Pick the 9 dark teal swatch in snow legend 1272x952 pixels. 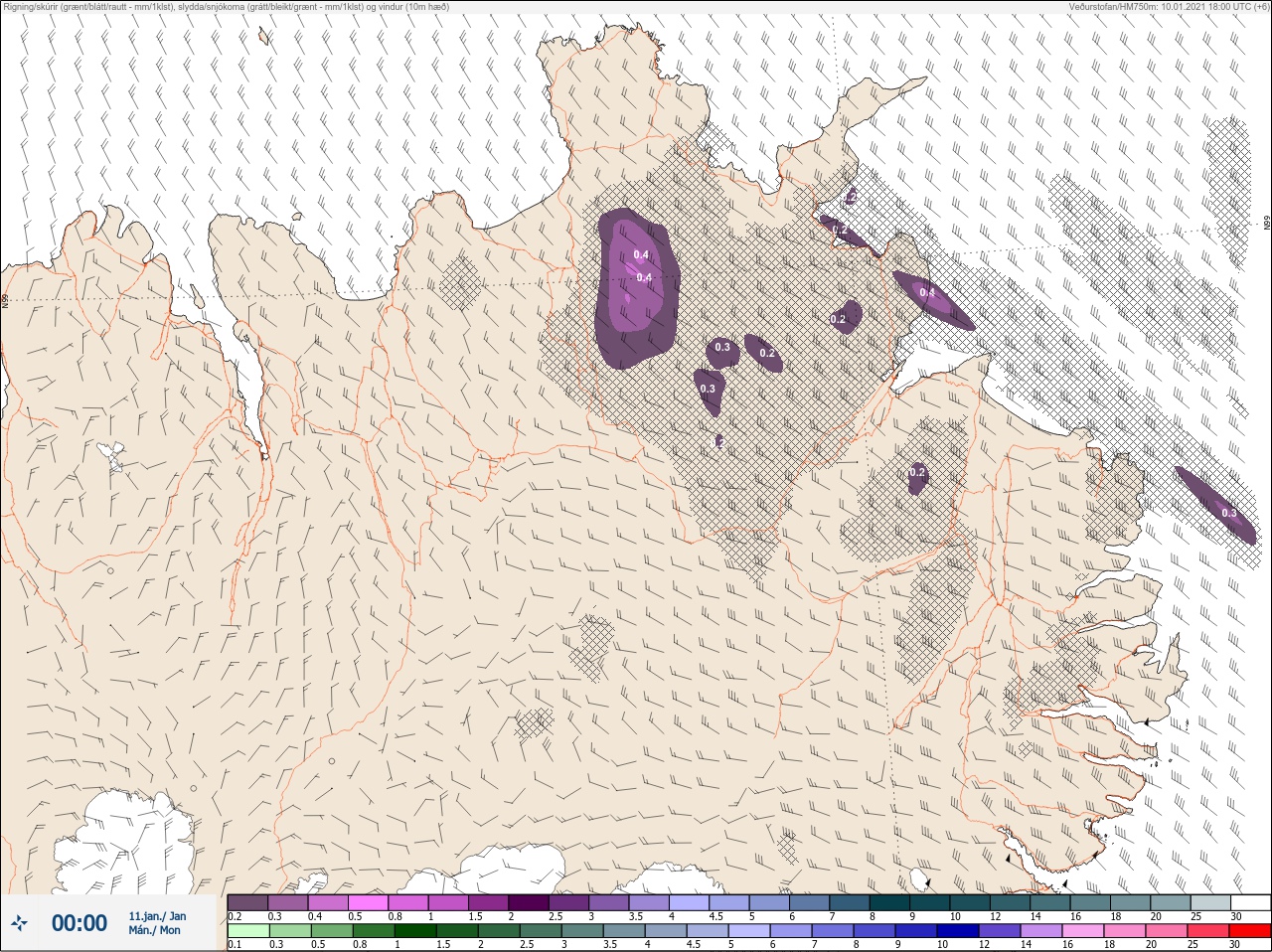[928, 902]
